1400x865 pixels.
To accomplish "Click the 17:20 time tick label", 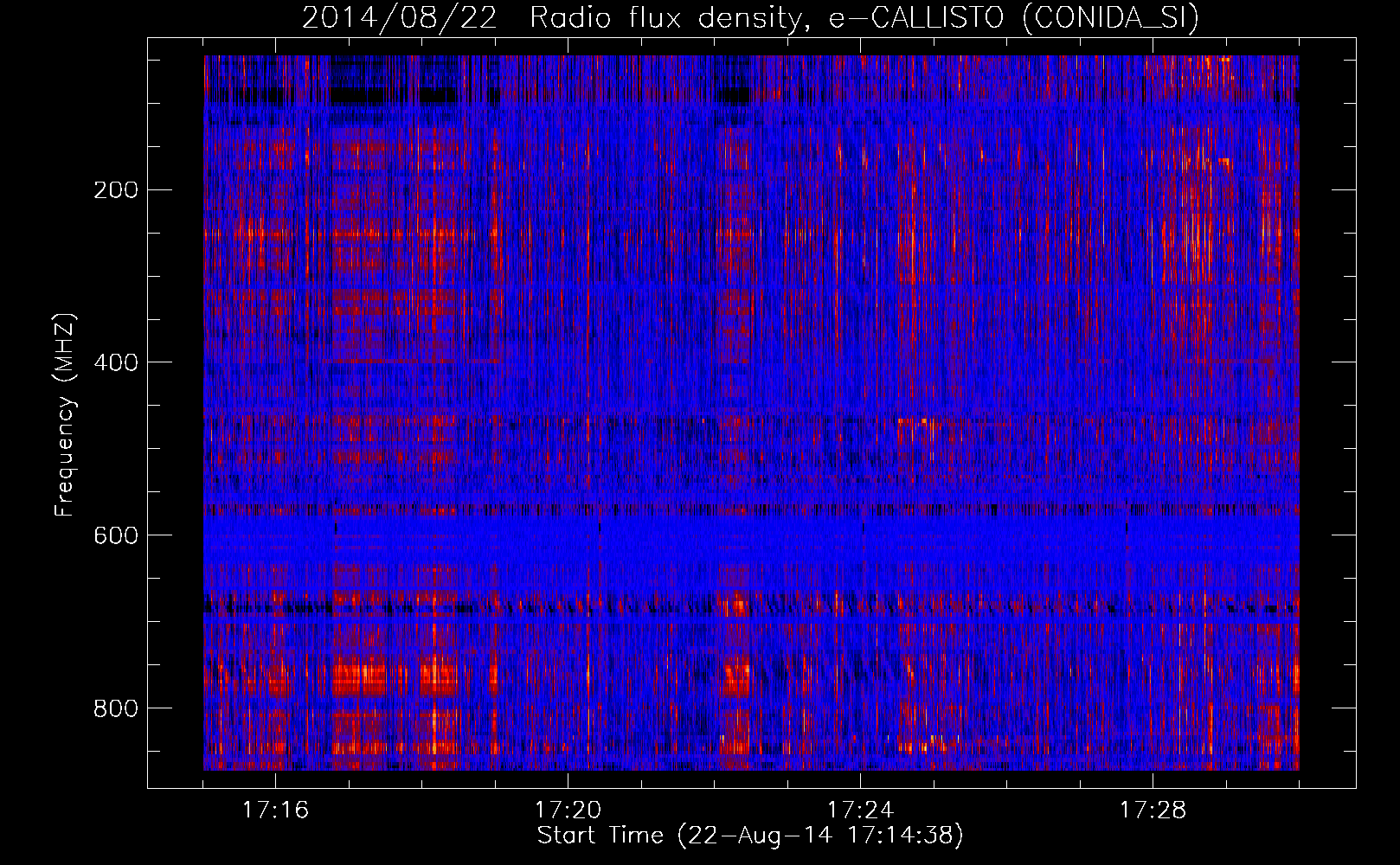I will pyautogui.click(x=568, y=811).
